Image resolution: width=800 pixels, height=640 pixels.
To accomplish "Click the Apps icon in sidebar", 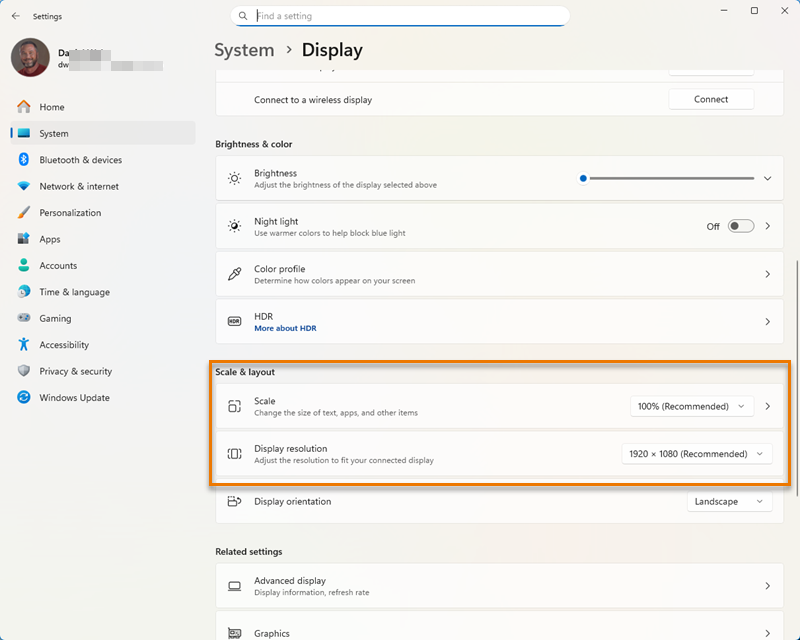I will click(23, 239).
